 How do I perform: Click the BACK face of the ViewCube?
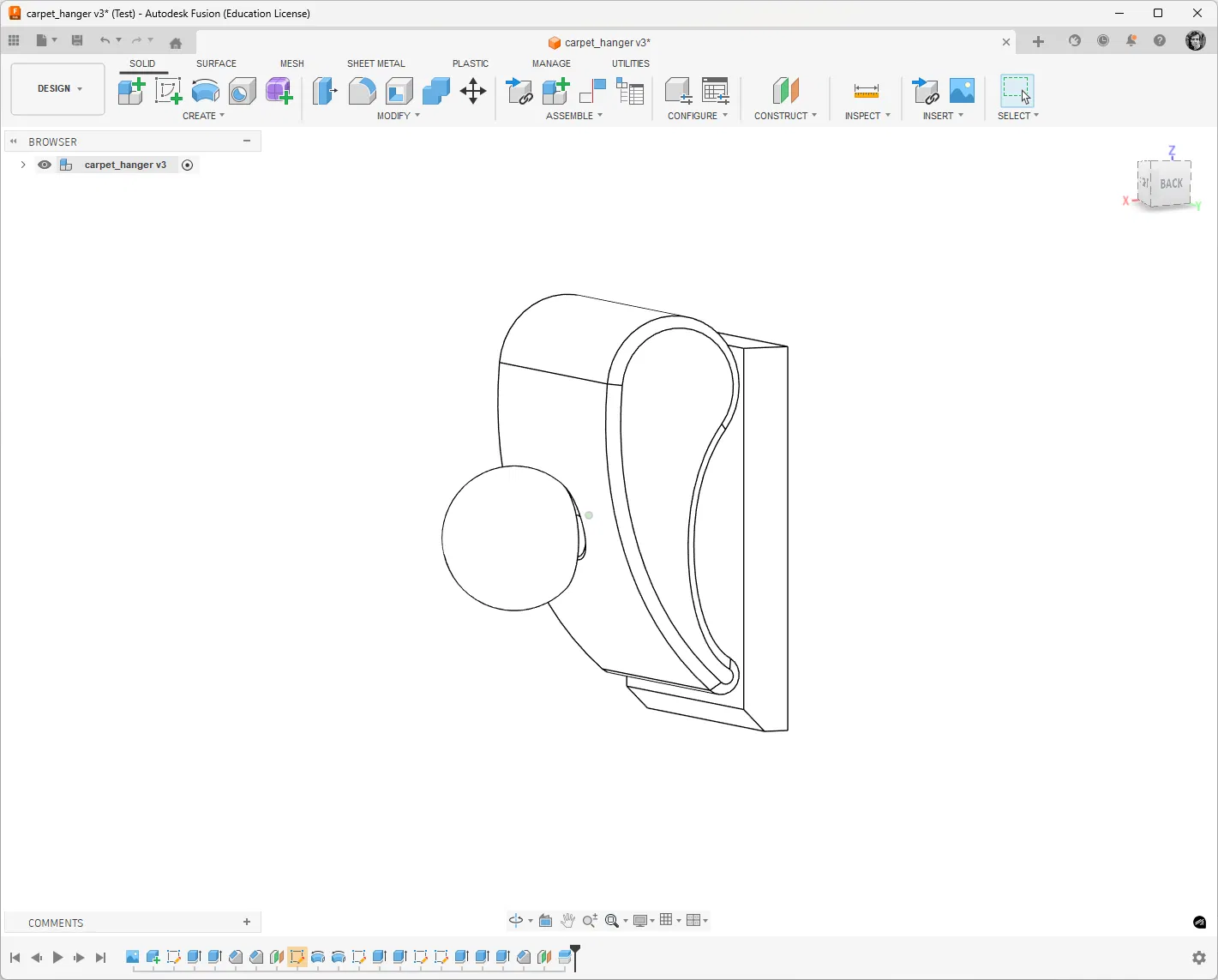click(x=1170, y=183)
